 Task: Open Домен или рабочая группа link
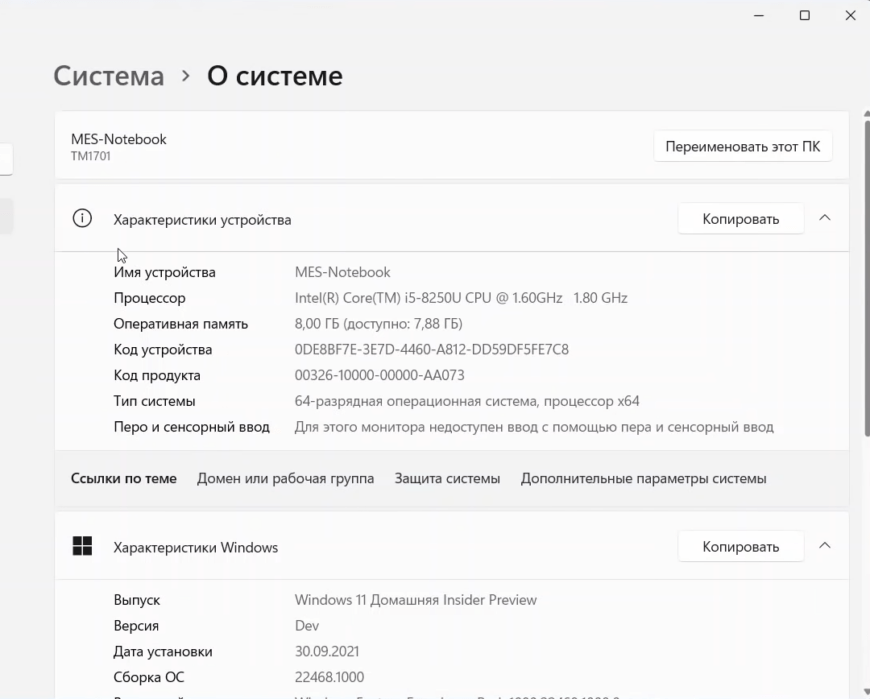[x=285, y=478]
